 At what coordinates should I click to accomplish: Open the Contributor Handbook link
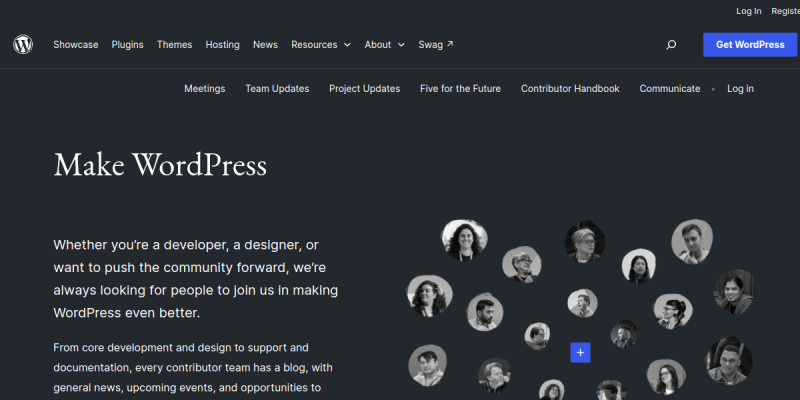tap(570, 89)
